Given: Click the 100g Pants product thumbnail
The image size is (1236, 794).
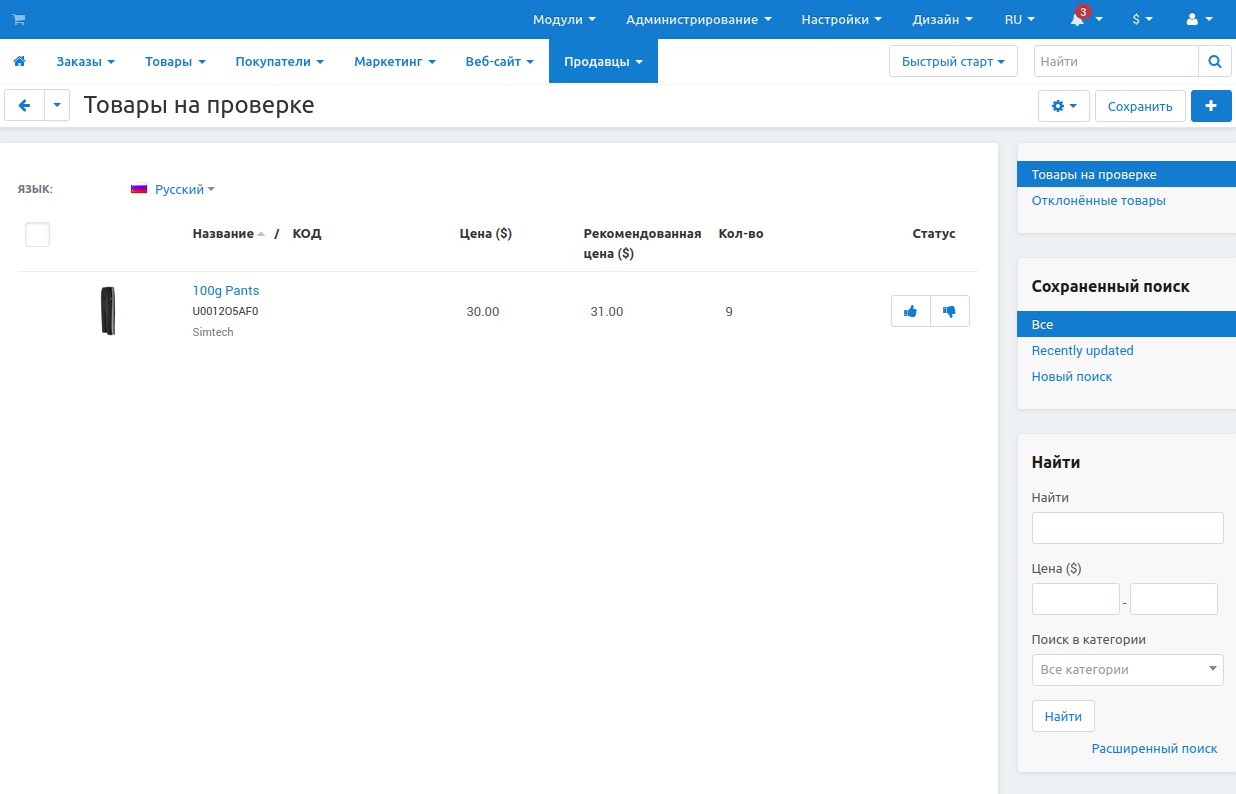Looking at the screenshot, I should pyautogui.click(x=108, y=311).
